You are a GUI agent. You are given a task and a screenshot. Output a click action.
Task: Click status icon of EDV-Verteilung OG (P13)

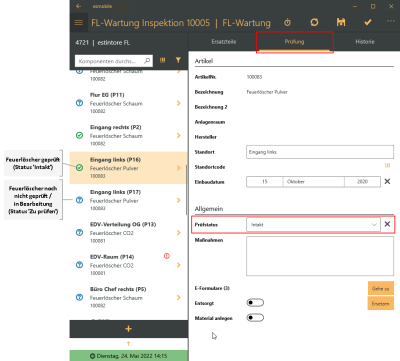[x=79, y=232]
